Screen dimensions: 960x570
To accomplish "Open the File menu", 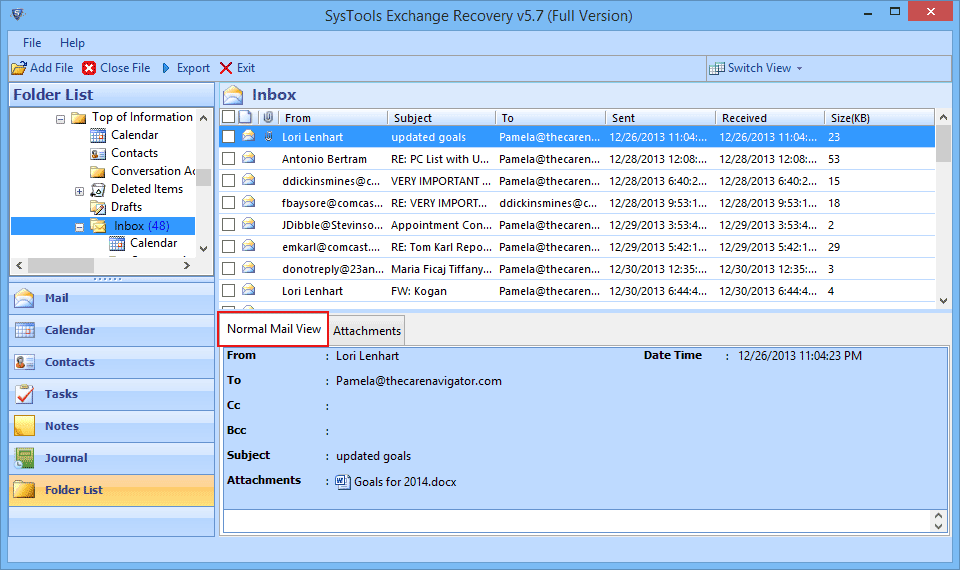I will 32,43.
